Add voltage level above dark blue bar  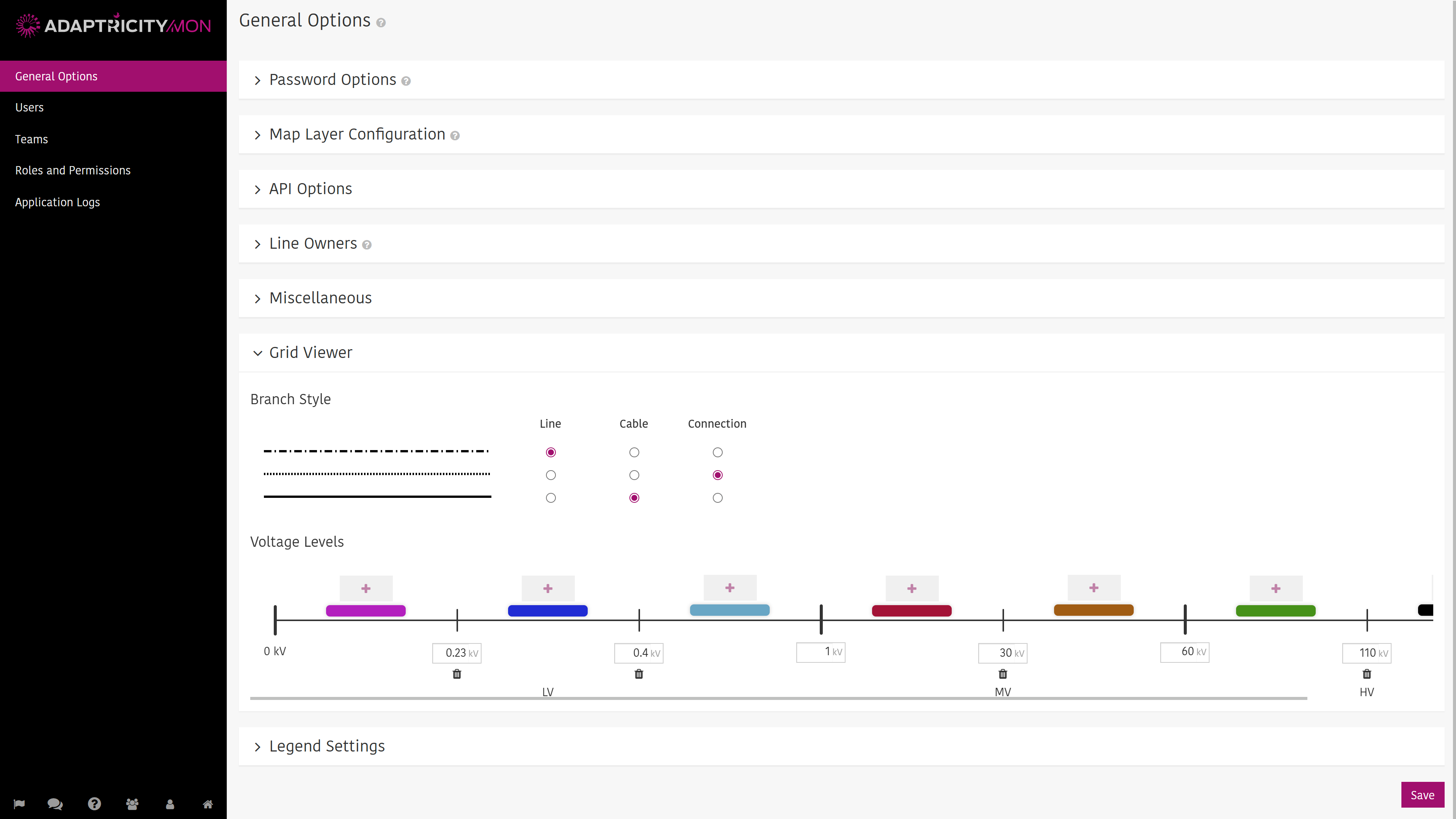[548, 588]
